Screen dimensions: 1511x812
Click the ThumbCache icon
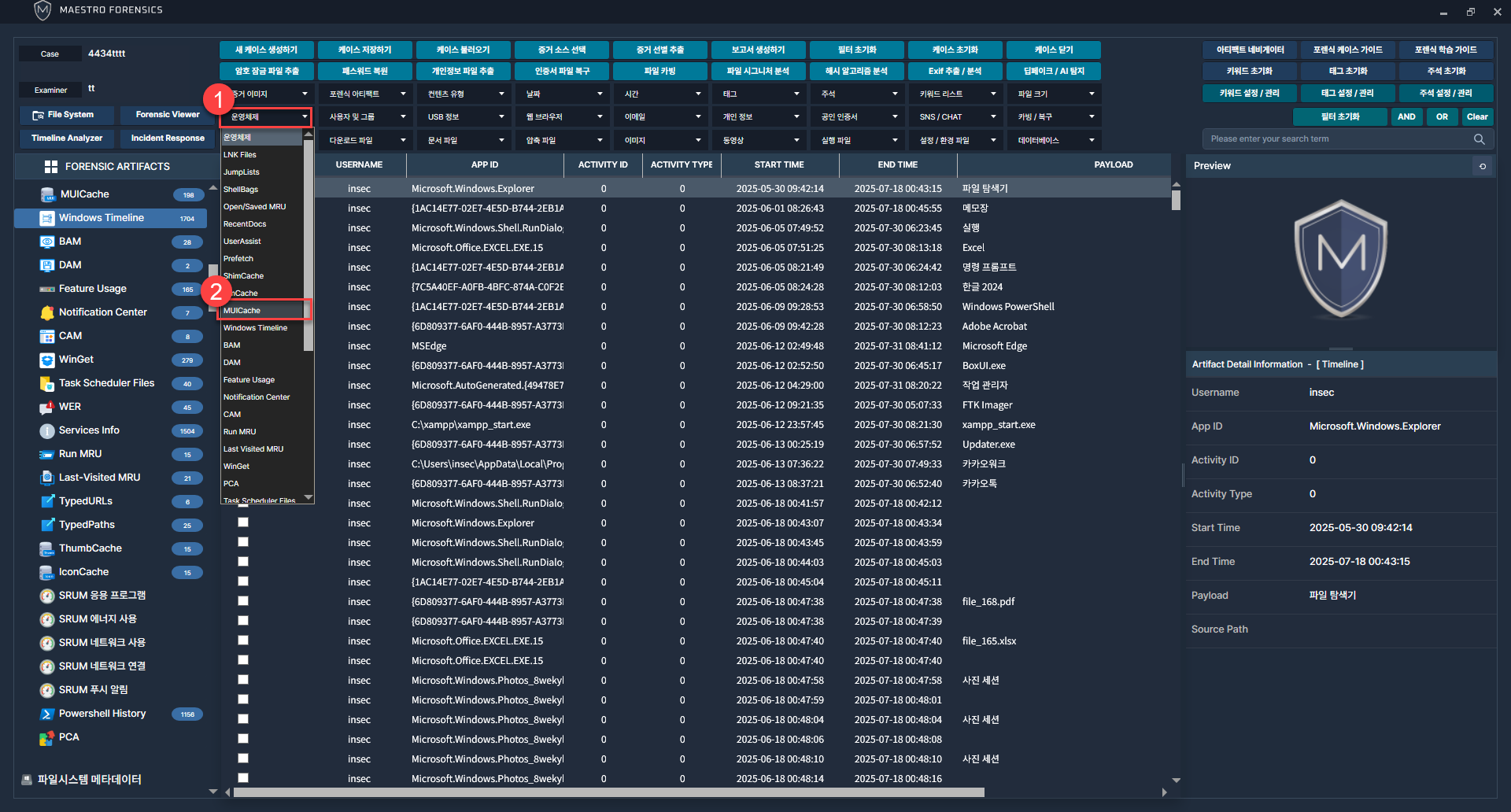click(47, 548)
